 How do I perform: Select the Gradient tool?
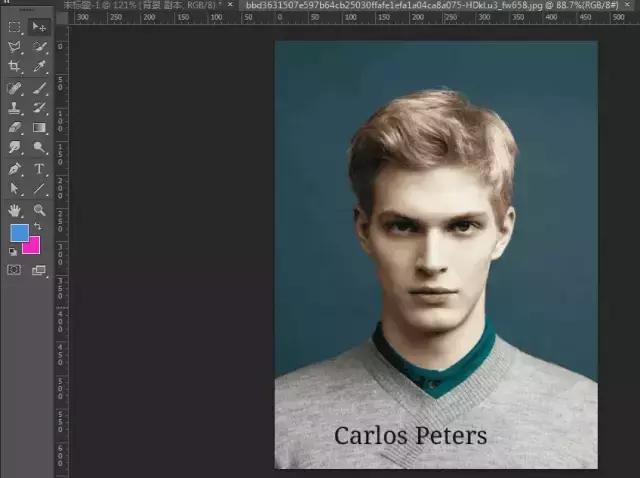tap(39, 127)
